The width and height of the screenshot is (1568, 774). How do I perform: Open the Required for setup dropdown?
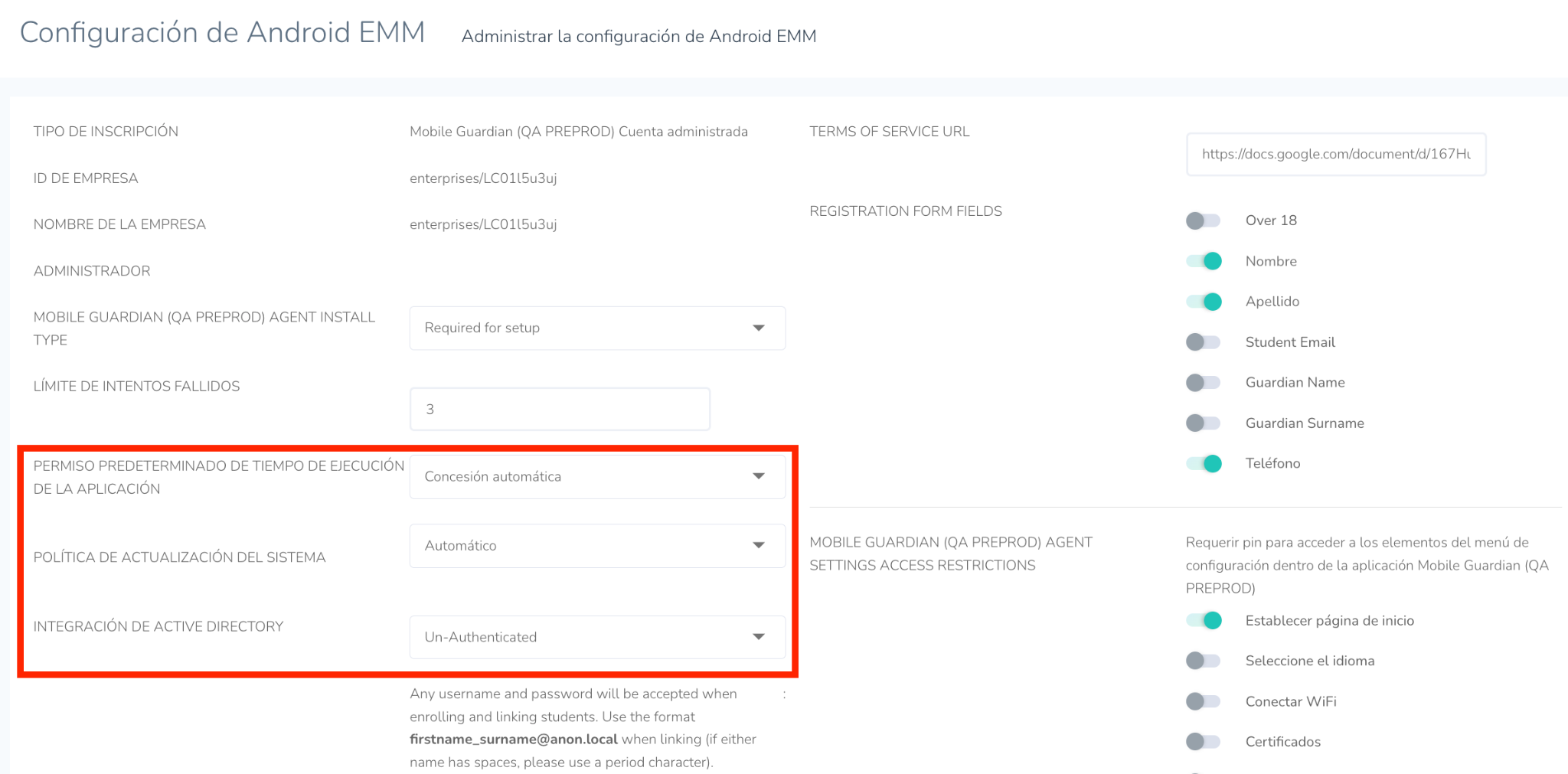(596, 328)
